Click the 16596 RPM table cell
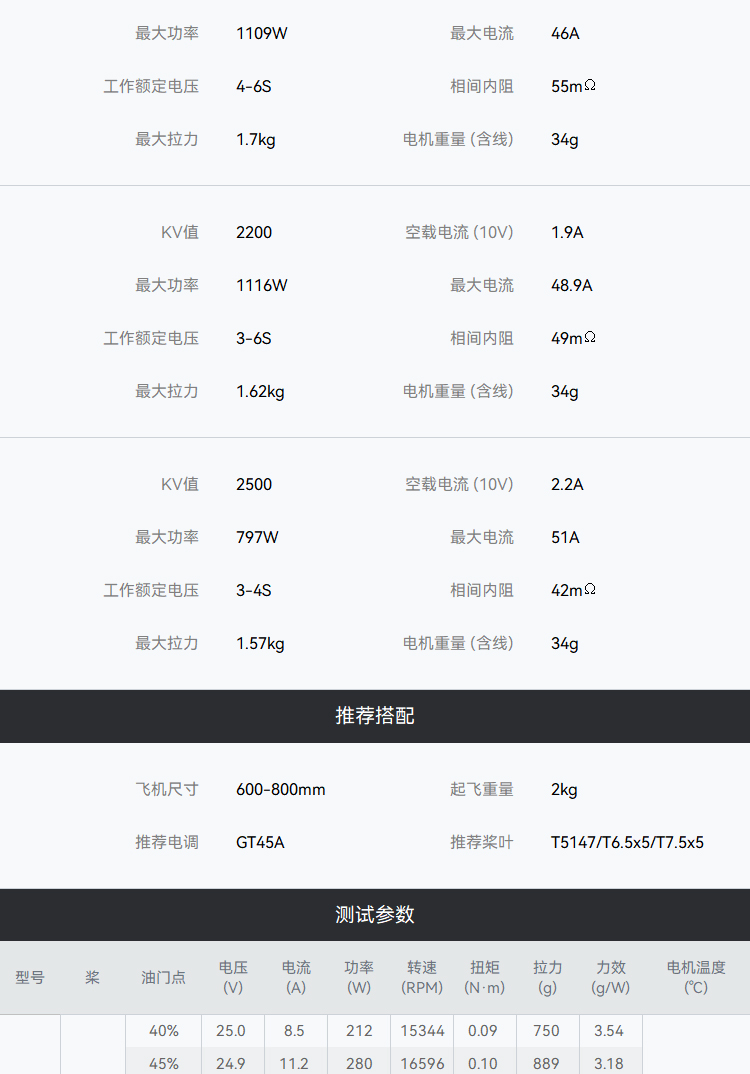The height and width of the screenshot is (1074, 750). point(422,1063)
